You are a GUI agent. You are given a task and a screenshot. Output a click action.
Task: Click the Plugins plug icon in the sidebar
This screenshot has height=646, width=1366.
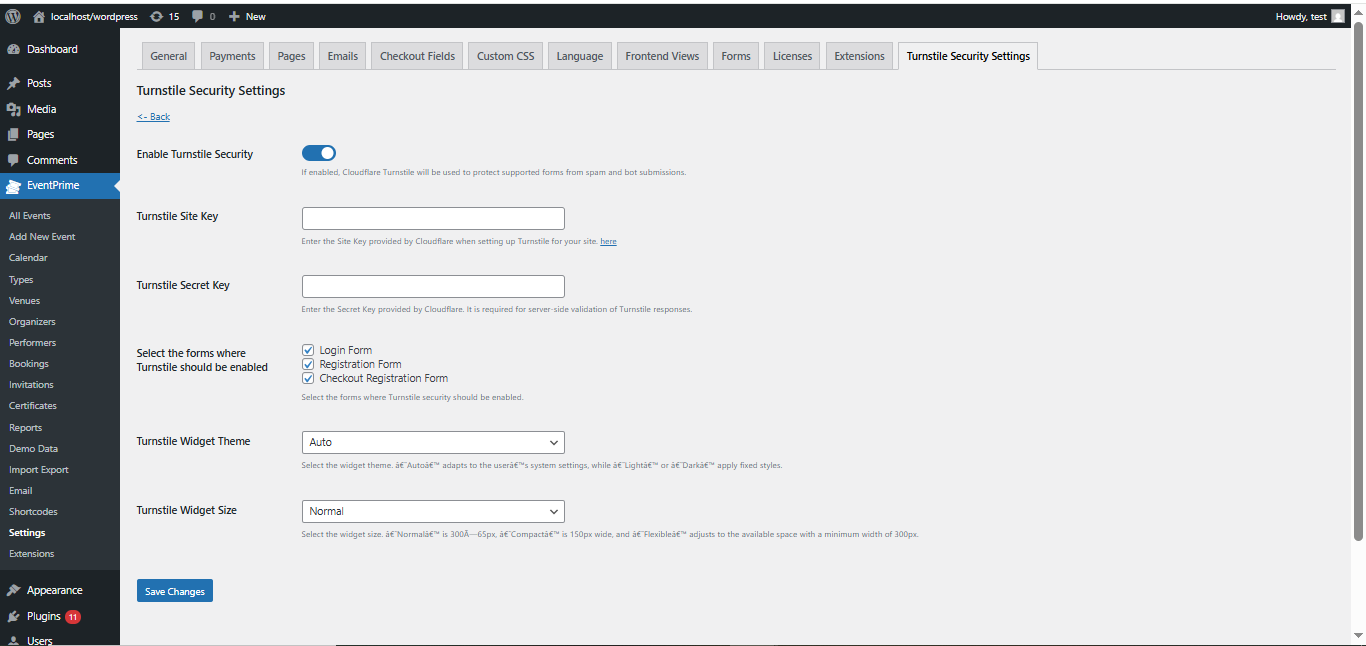pyautogui.click(x=13, y=616)
